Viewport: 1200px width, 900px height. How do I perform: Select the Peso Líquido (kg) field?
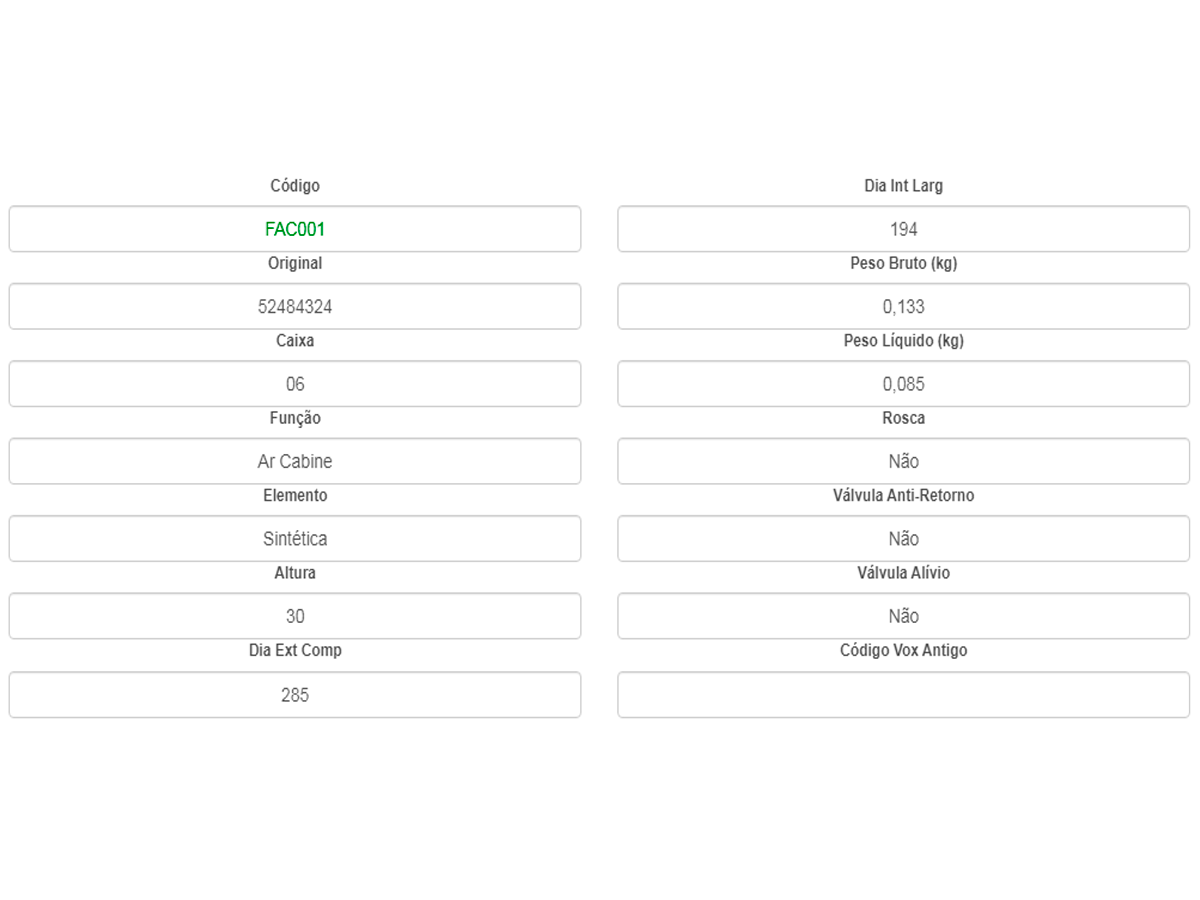coord(903,384)
